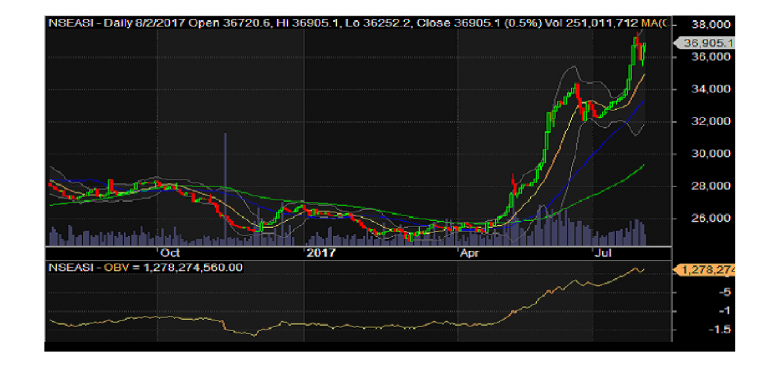Click the Oct date axis label

point(169,253)
